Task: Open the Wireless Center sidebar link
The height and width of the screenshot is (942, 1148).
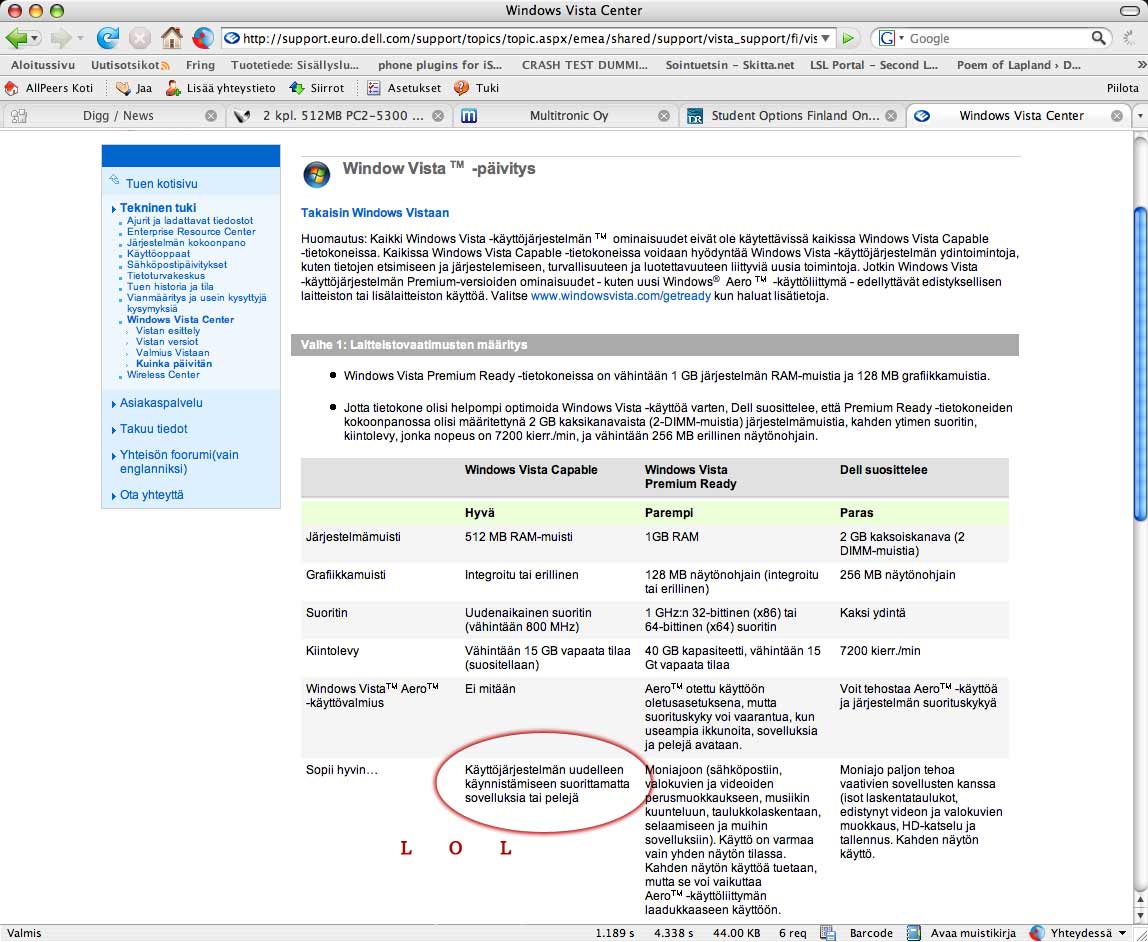Action: click(x=163, y=375)
